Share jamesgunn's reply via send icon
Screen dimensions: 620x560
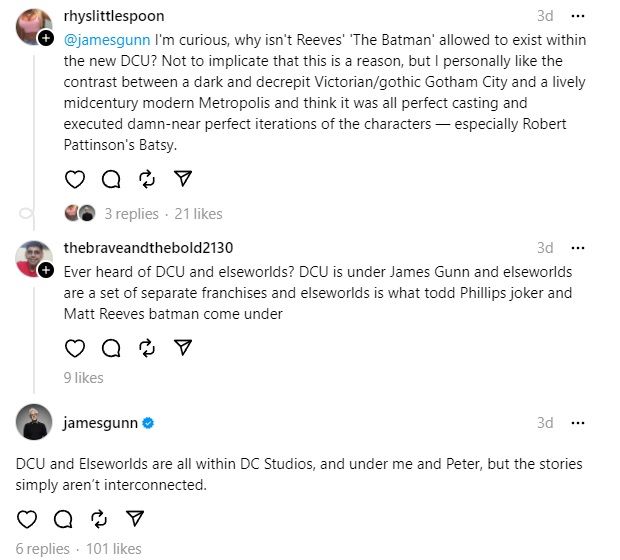coord(135,518)
